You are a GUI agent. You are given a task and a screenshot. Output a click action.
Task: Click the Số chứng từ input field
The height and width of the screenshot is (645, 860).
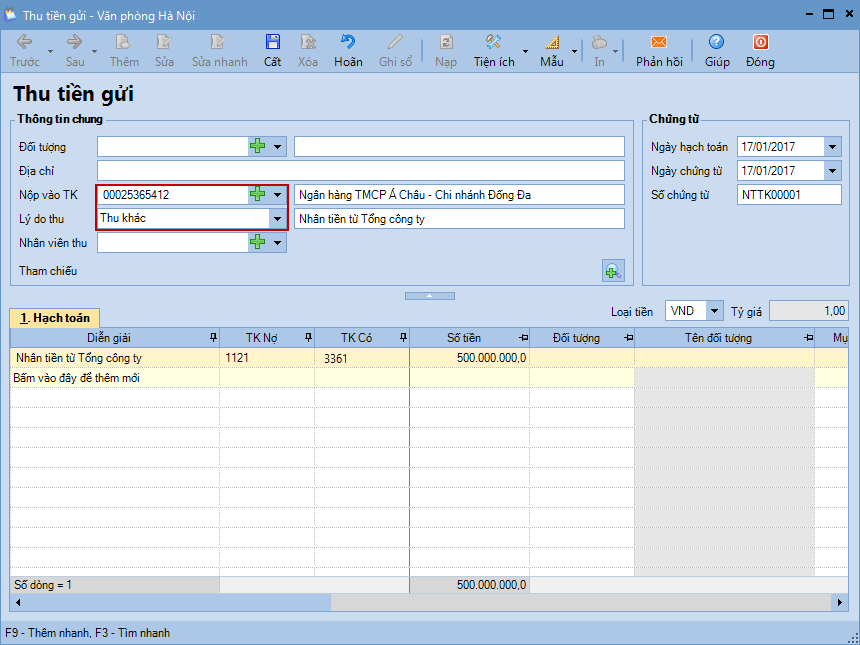tap(788, 195)
